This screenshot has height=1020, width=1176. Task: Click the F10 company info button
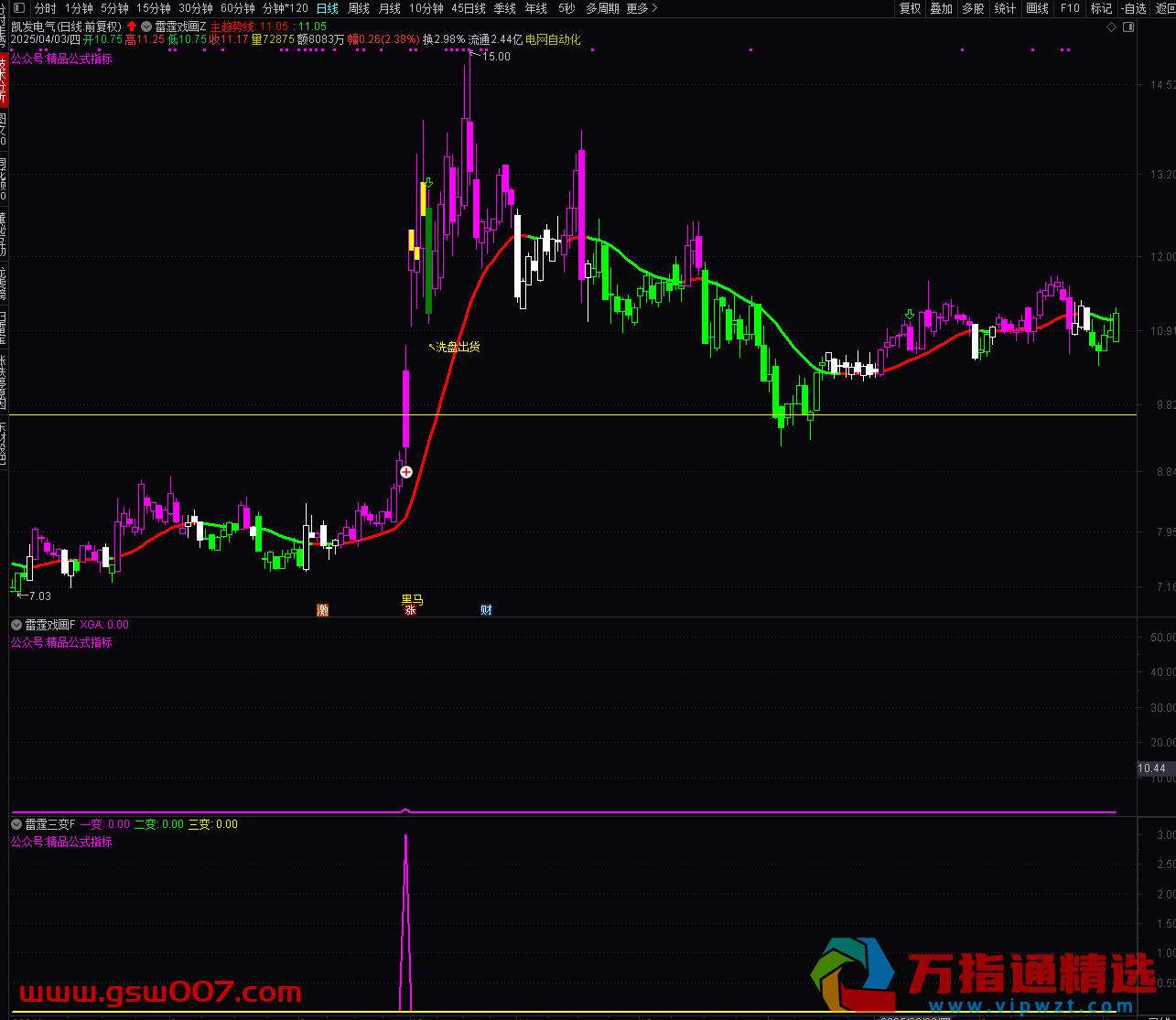(1069, 8)
